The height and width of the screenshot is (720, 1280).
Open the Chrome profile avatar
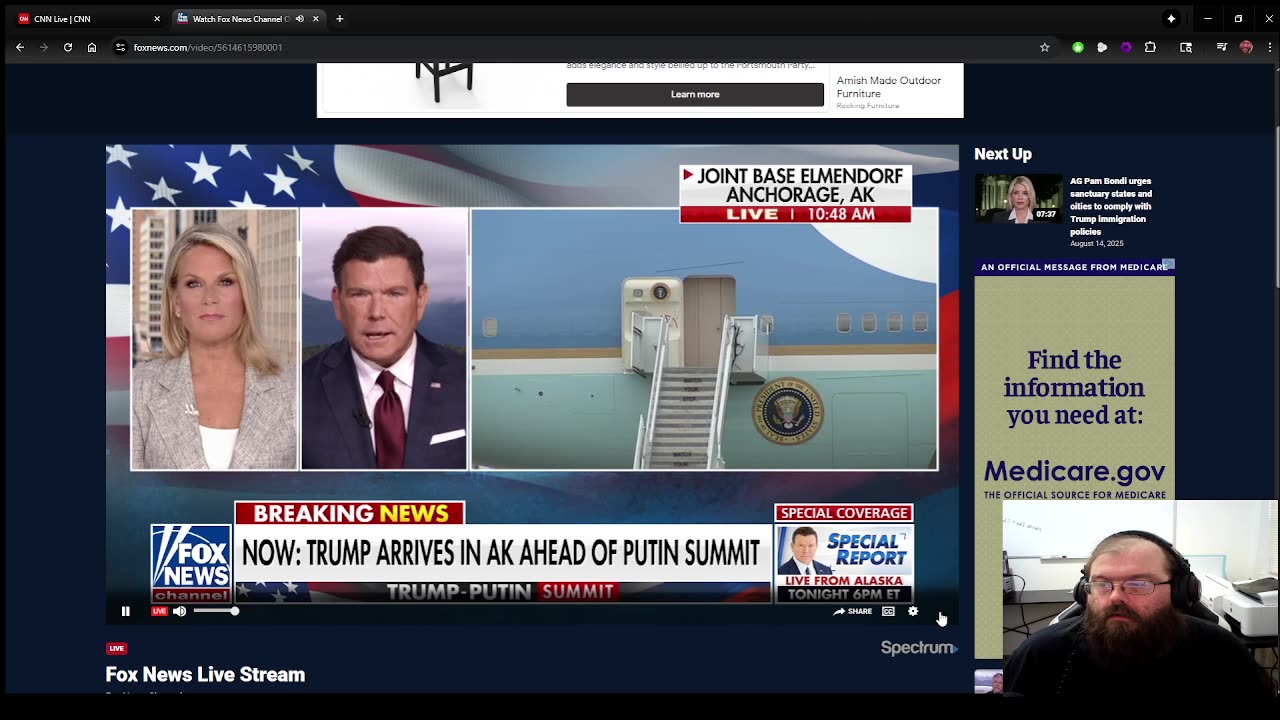(x=1246, y=47)
